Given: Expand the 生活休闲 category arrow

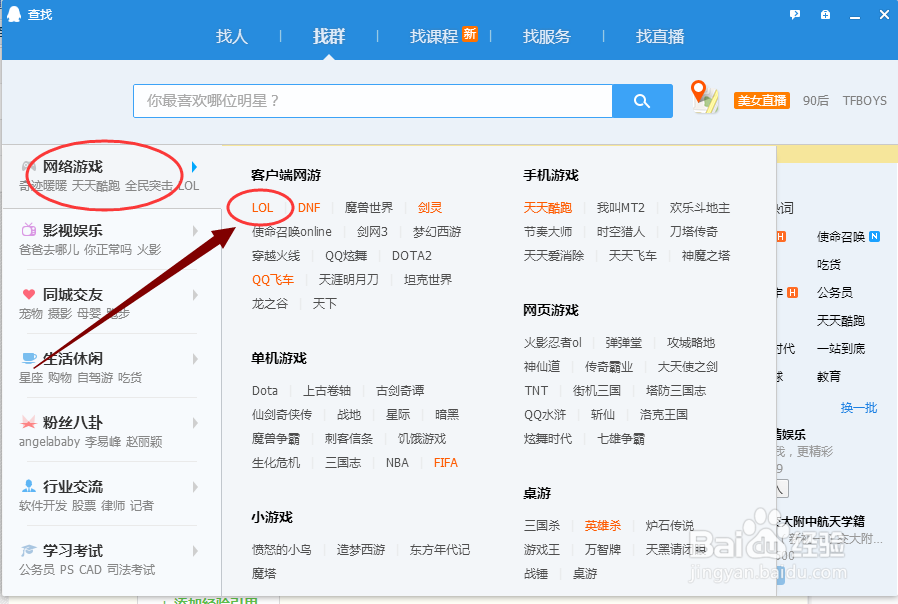Looking at the screenshot, I should (195, 359).
